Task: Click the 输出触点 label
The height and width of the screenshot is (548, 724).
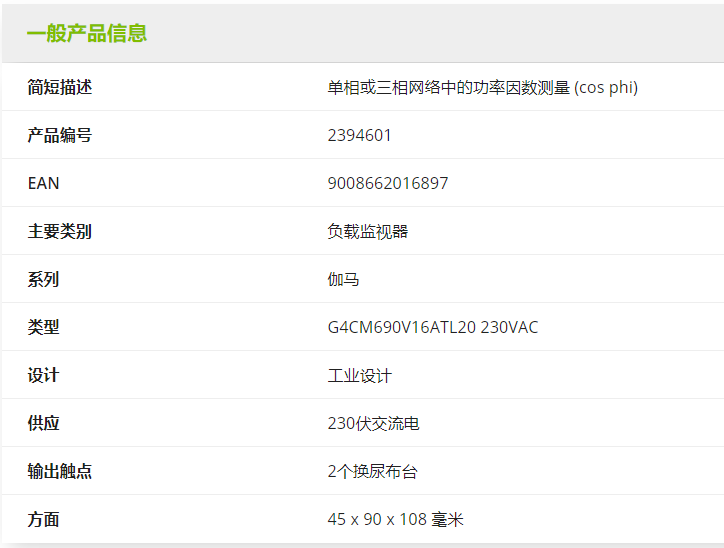Action: 60,471
